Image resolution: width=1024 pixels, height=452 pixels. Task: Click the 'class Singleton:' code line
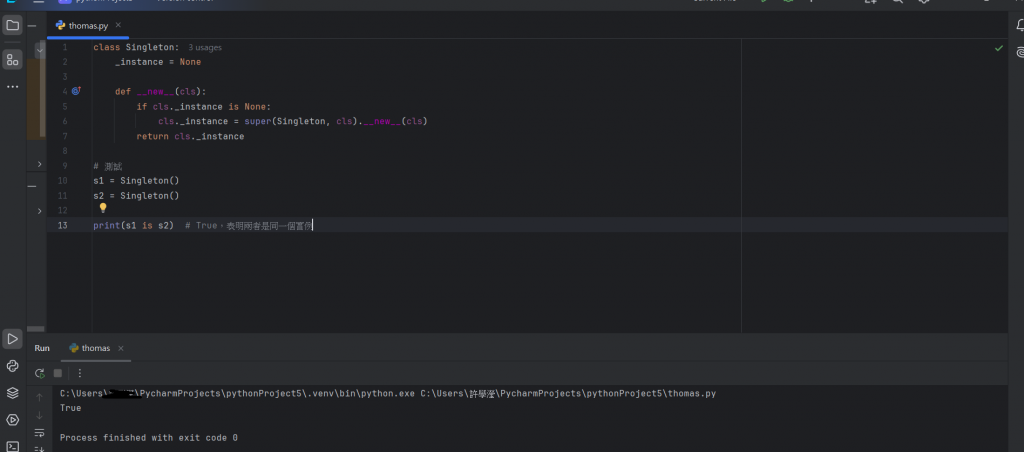(x=136, y=47)
